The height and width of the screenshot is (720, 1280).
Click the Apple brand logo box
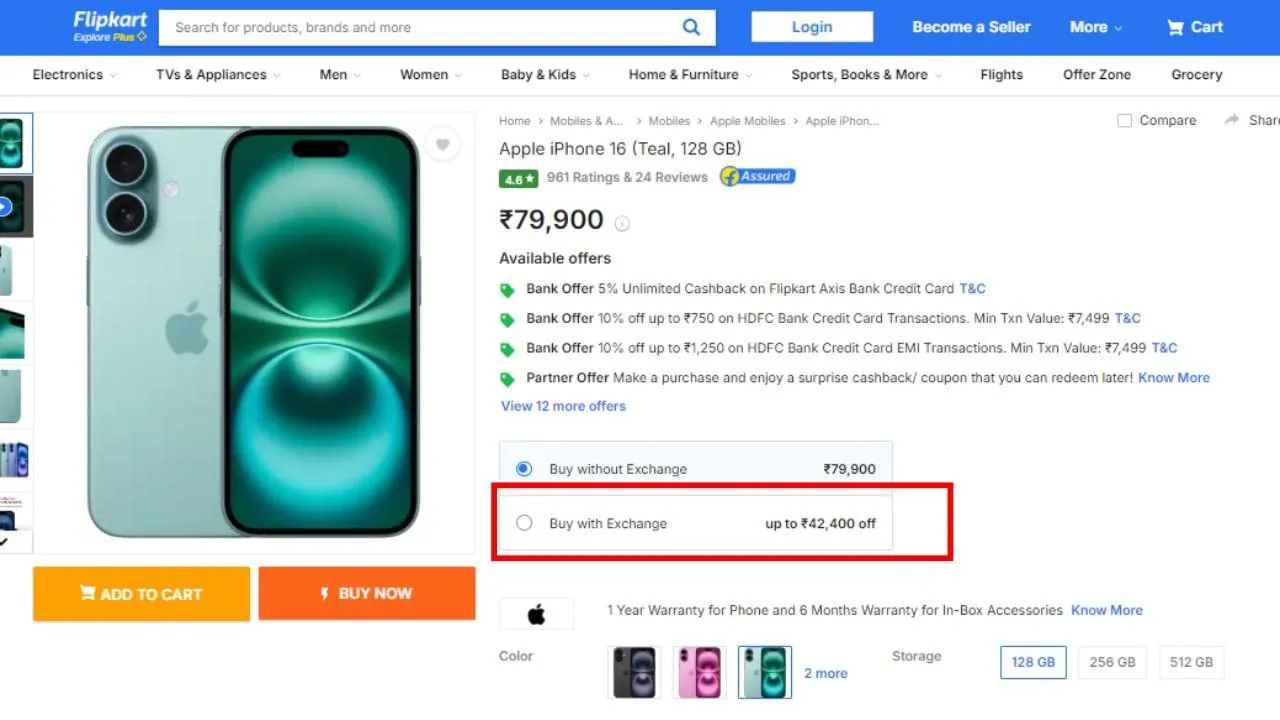pyautogui.click(x=536, y=614)
